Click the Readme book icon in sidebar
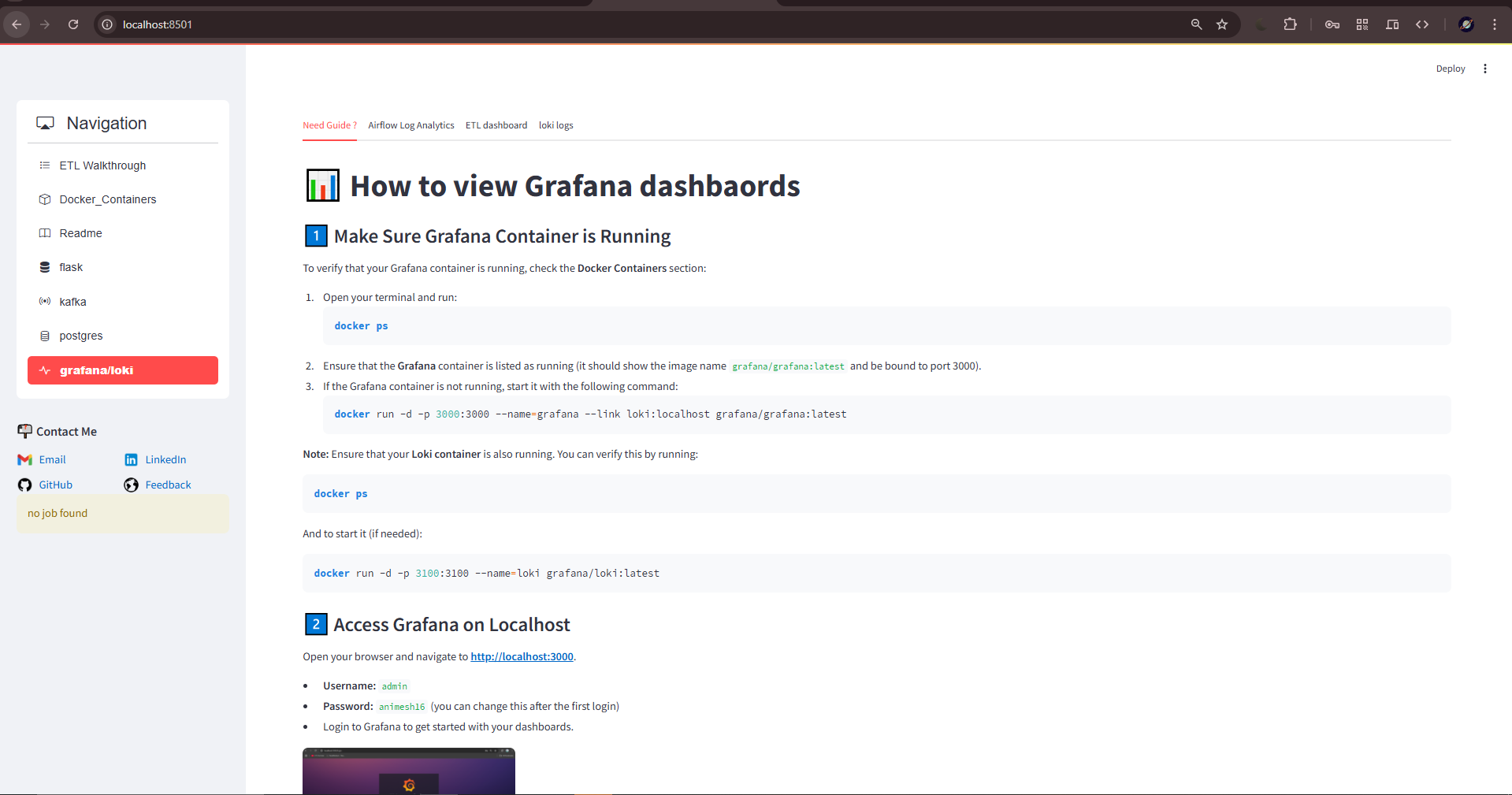 (x=45, y=232)
